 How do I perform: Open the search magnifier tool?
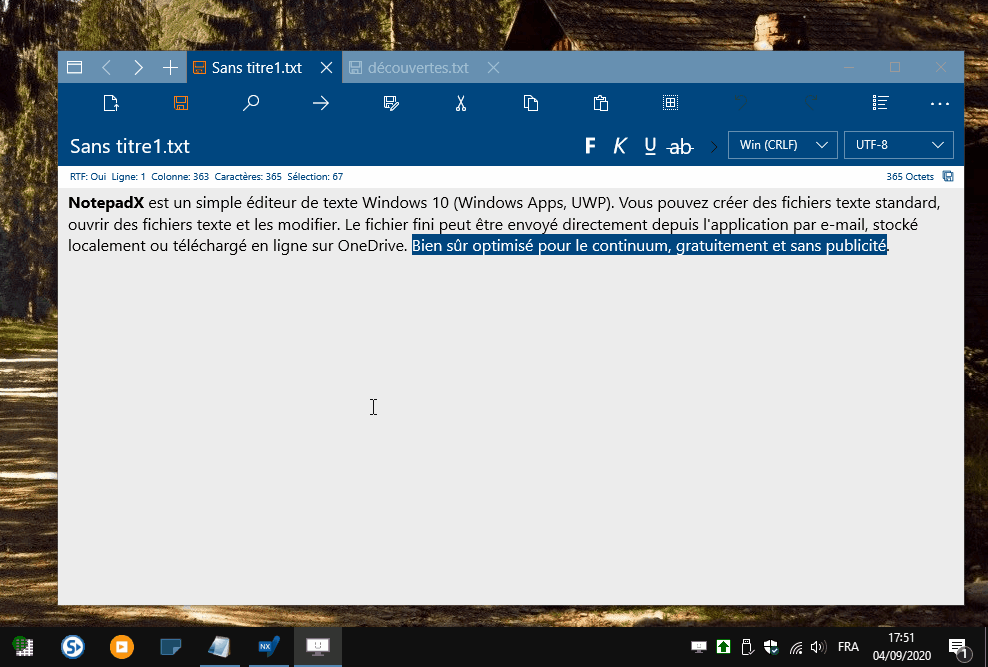pyautogui.click(x=251, y=103)
